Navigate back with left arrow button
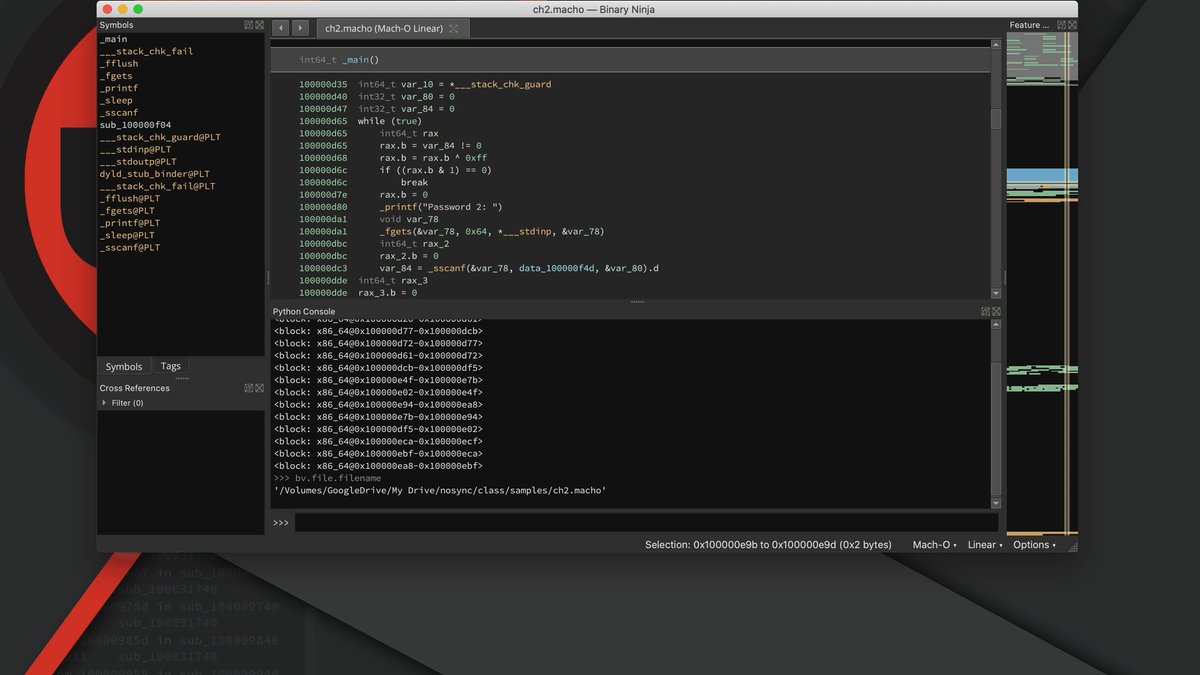Image resolution: width=1200 pixels, height=675 pixels. coord(281,28)
